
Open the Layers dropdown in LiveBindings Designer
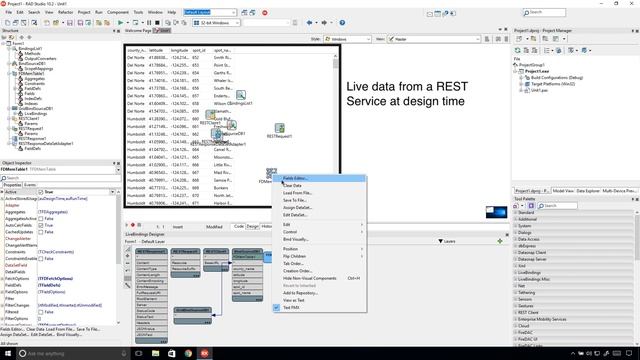447,241
